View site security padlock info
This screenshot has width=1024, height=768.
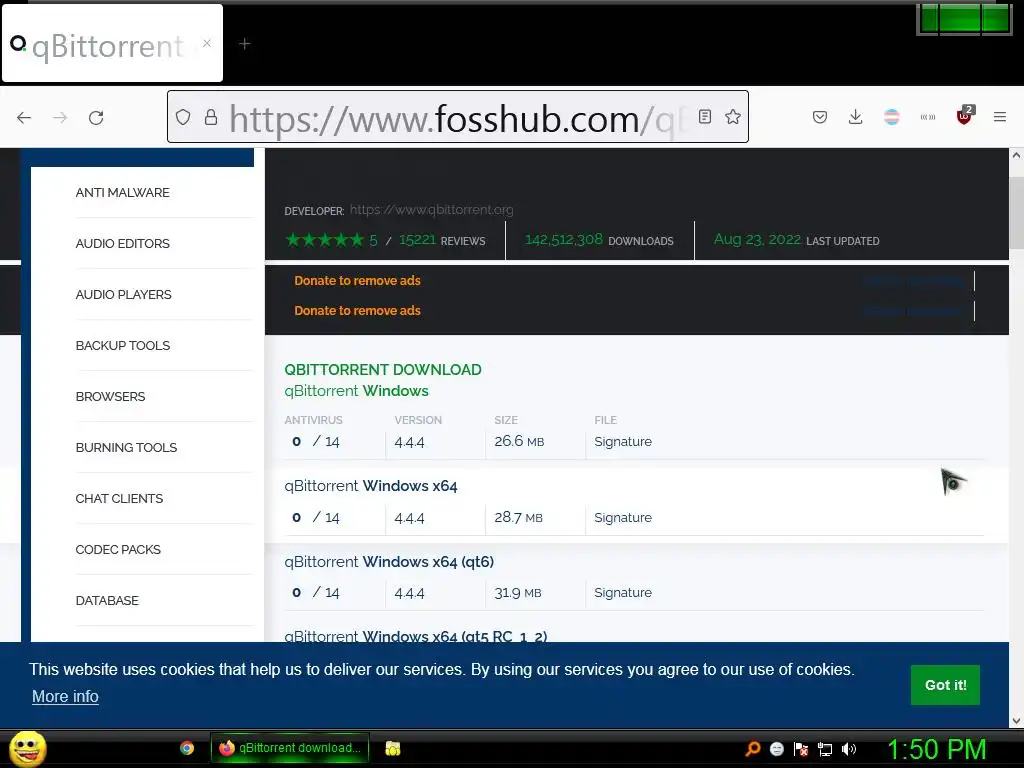pos(210,117)
